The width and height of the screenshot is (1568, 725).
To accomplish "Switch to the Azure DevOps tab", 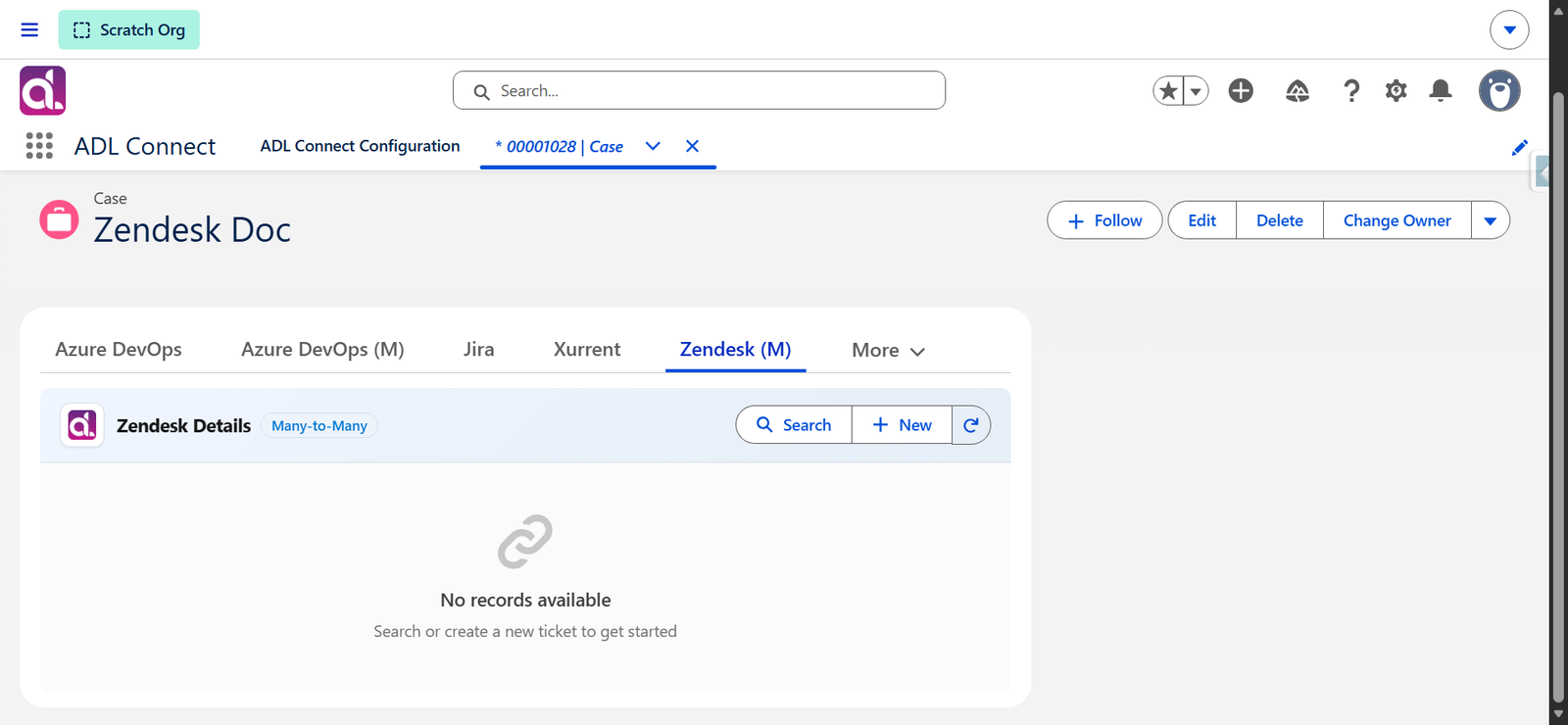I will (119, 350).
